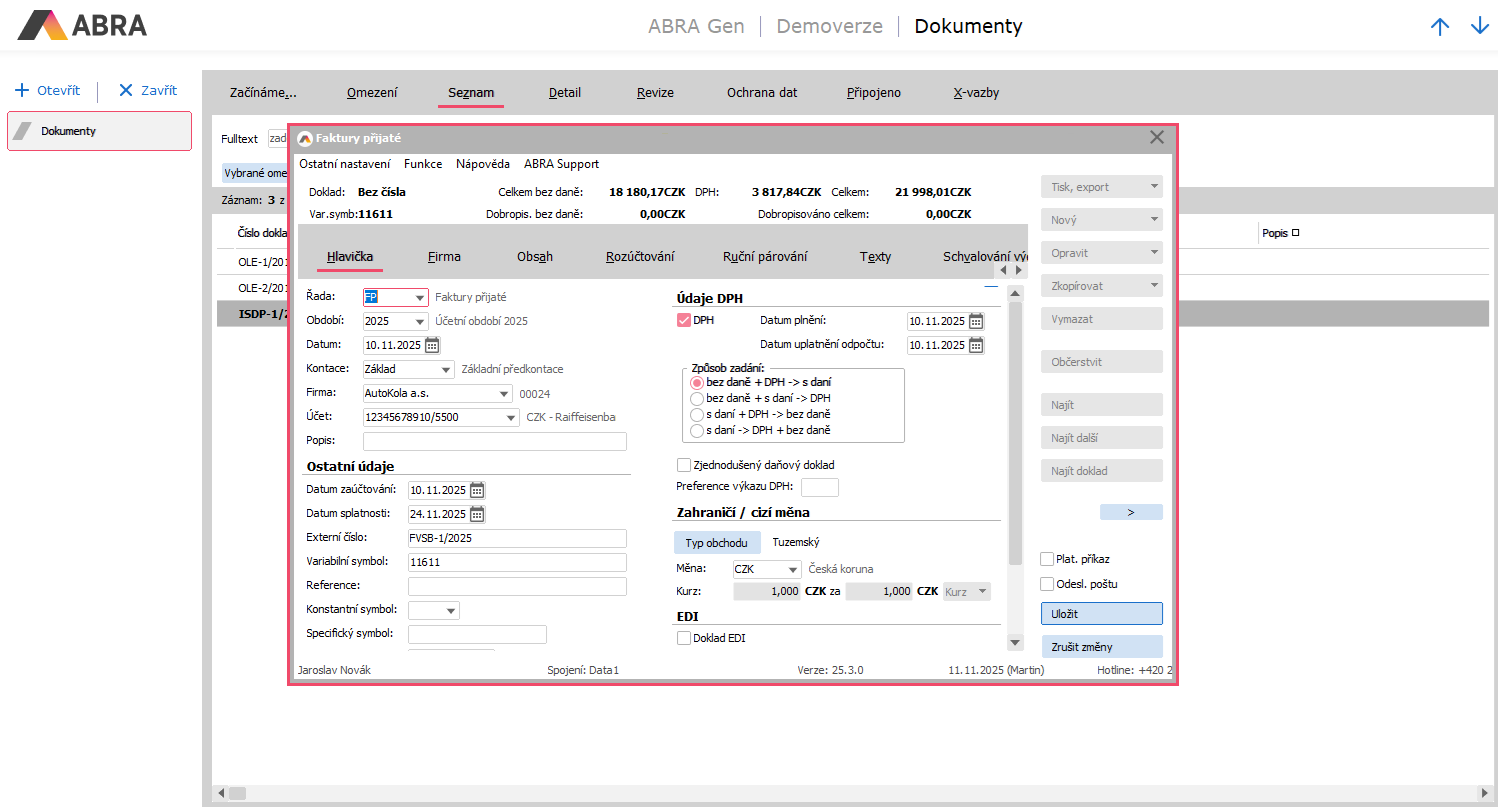The image size is (1498, 807).
Task: Open the Konstantní symbol dropdown
Action: coord(451,610)
